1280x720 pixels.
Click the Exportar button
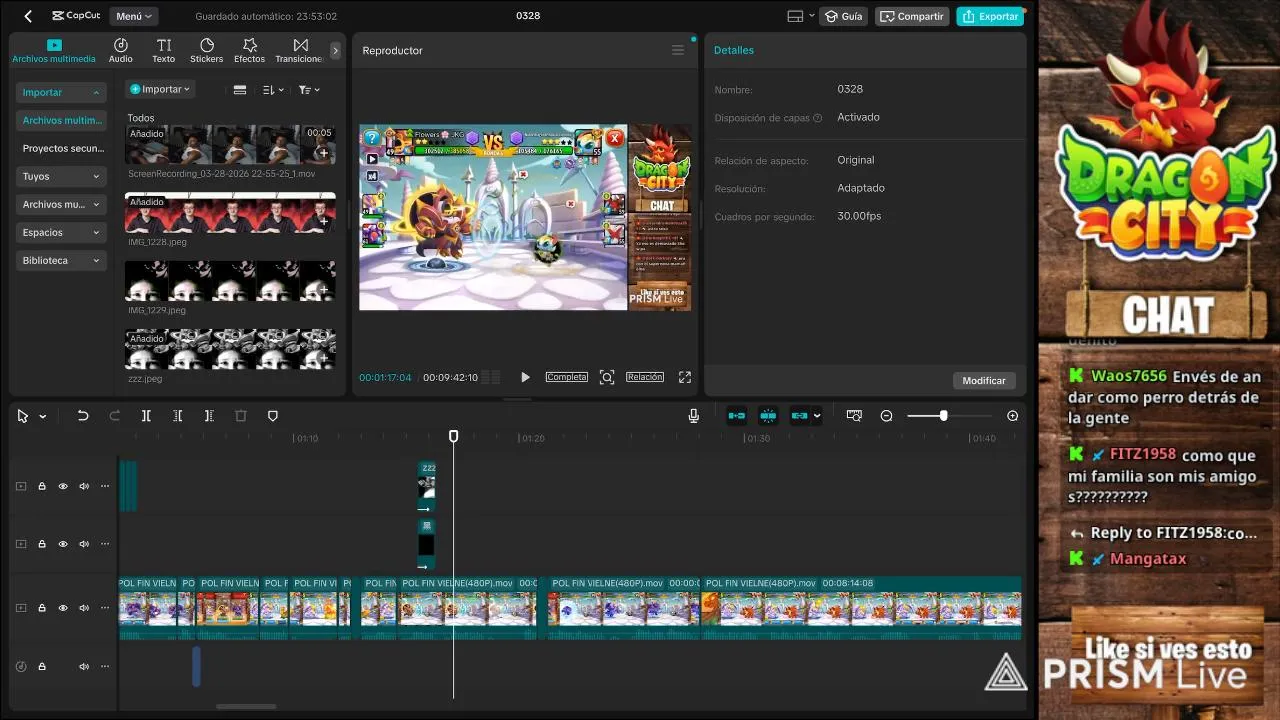pos(990,16)
